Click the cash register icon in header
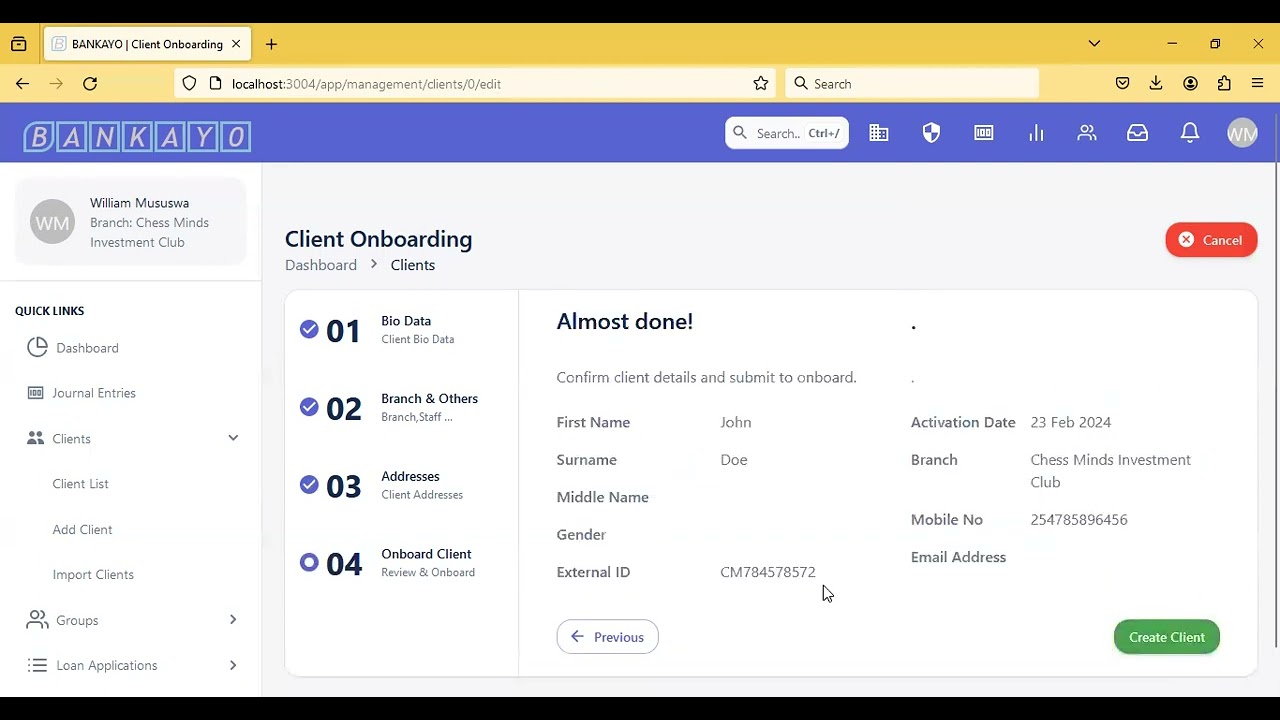This screenshot has width=1280, height=720. tap(984, 133)
